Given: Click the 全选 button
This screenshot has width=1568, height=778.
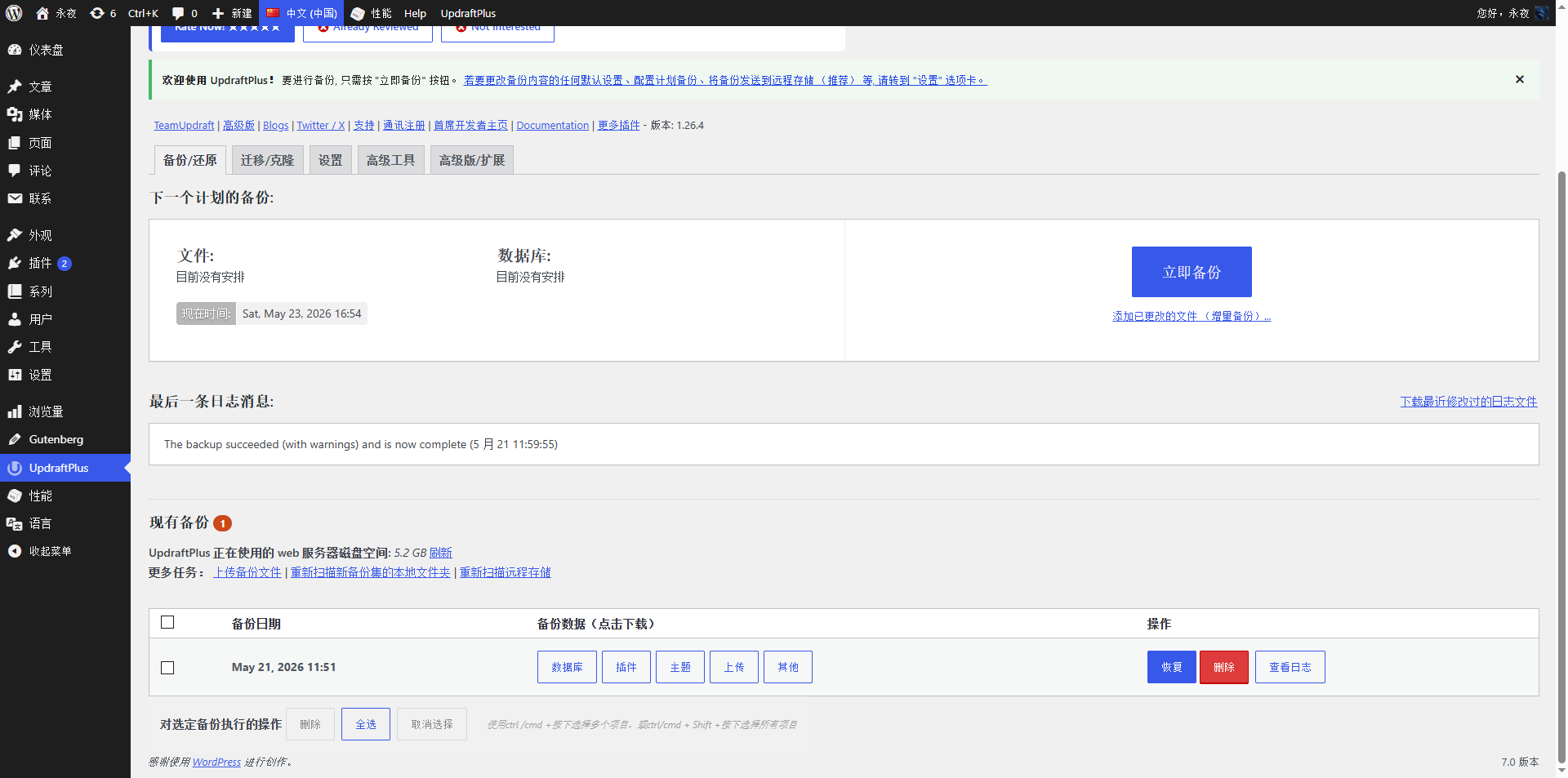Looking at the screenshot, I should (x=366, y=724).
